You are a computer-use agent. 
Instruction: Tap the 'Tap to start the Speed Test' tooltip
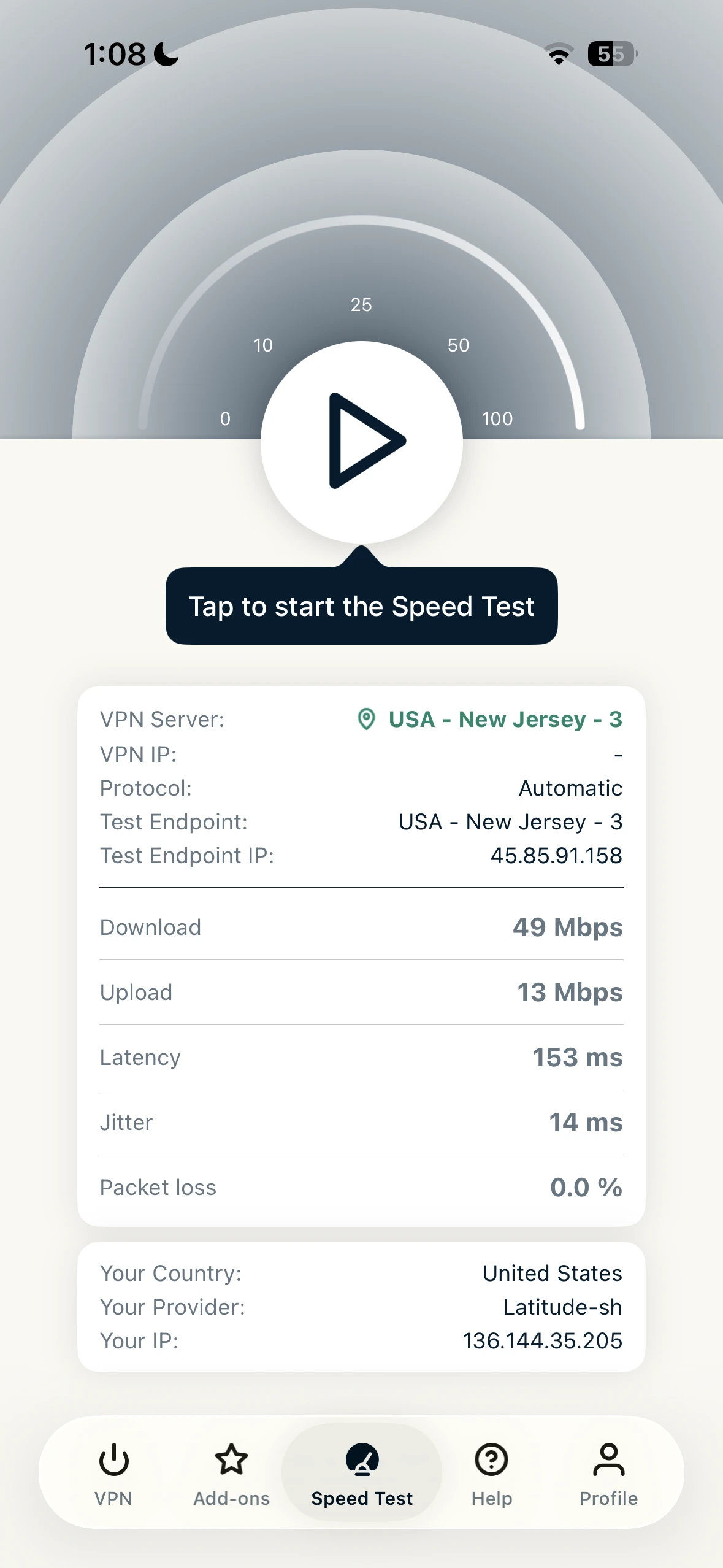362,606
